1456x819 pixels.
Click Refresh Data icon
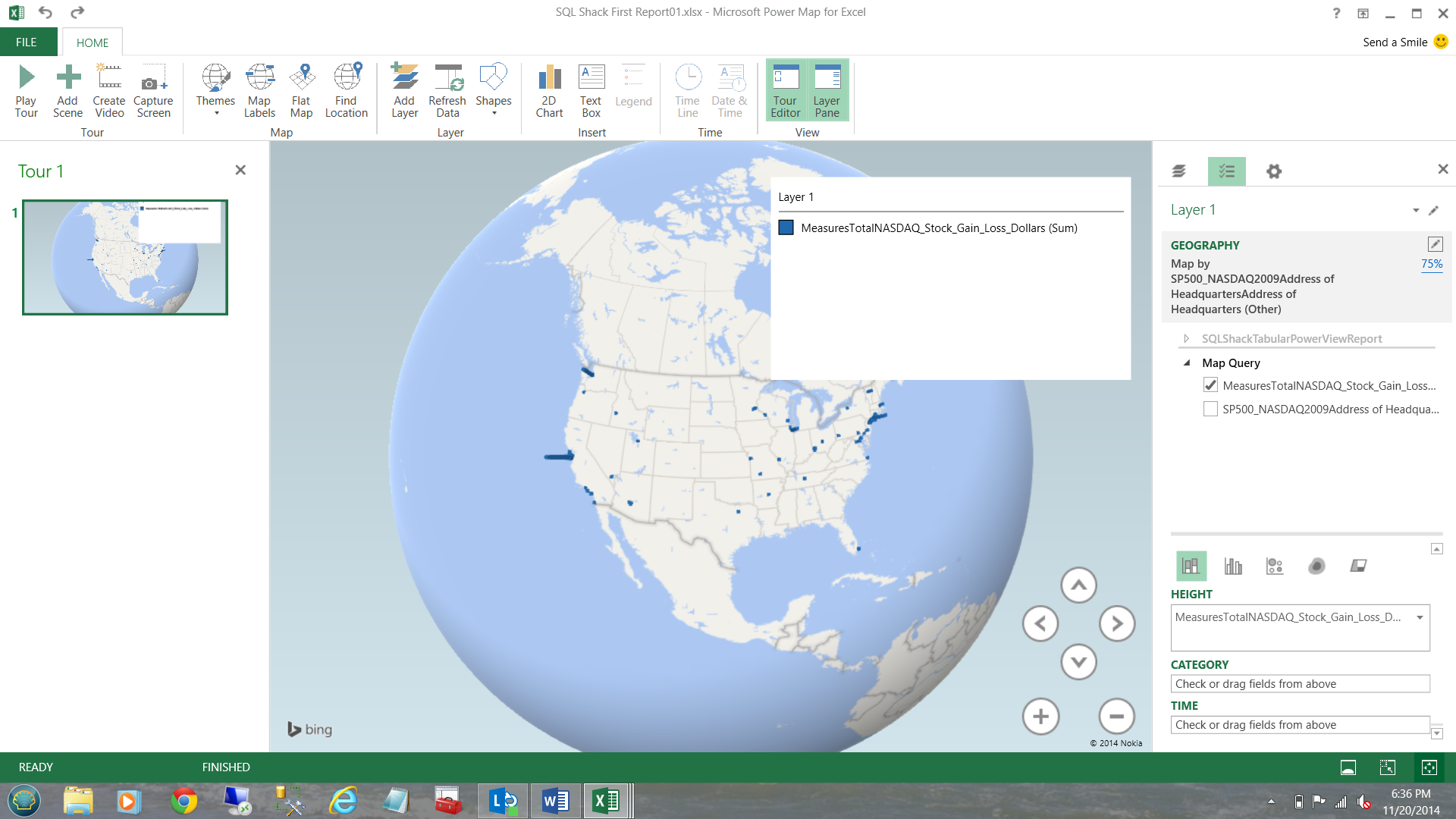tap(447, 78)
